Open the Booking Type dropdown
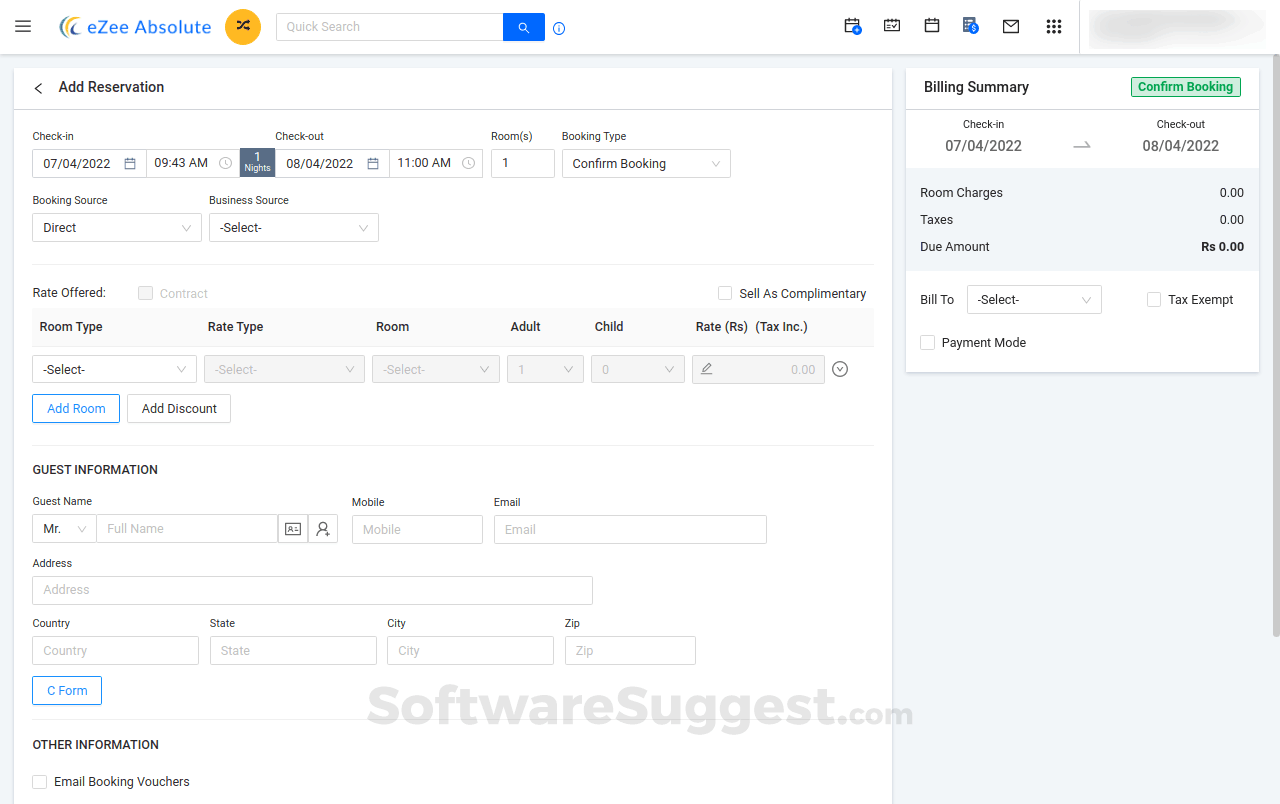 646,164
